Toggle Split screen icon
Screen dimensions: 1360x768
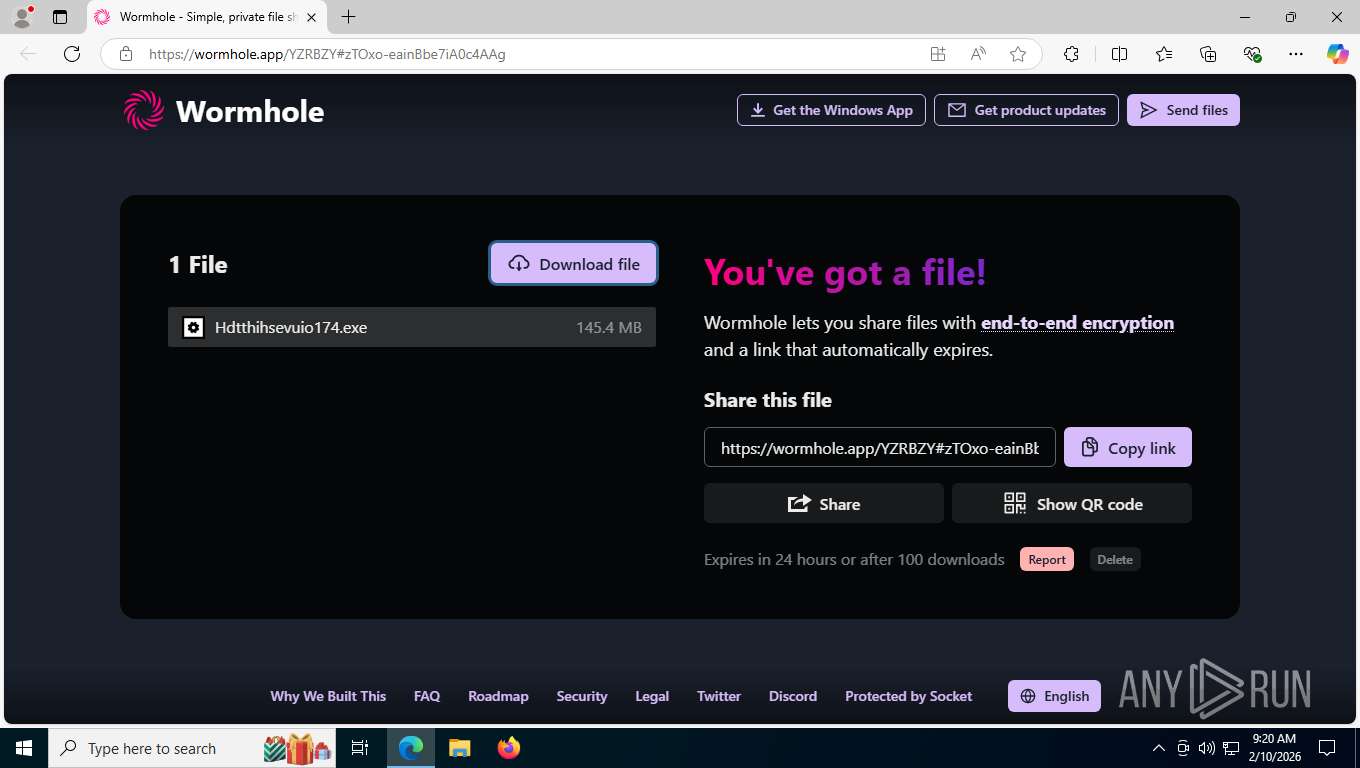click(x=1119, y=54)
